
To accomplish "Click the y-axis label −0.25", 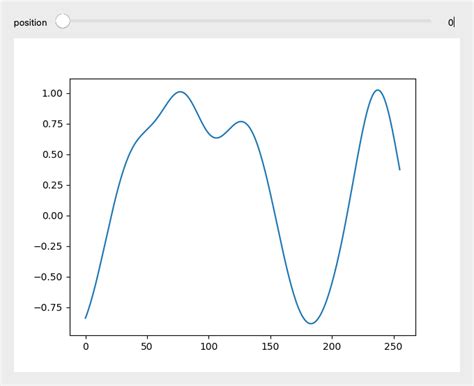I will (x=48, y=247).
